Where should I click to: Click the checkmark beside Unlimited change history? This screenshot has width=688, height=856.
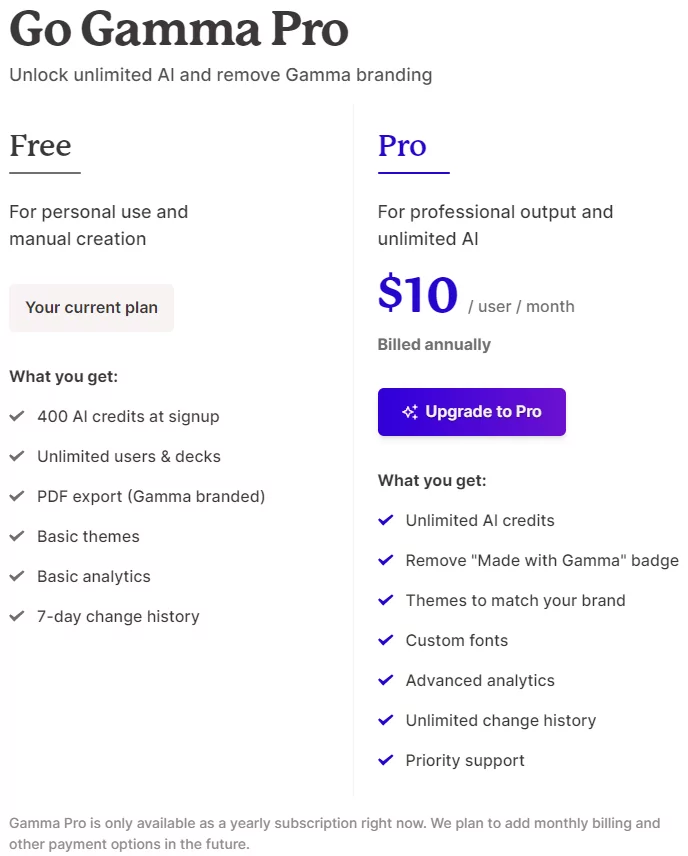click(385, 720)
